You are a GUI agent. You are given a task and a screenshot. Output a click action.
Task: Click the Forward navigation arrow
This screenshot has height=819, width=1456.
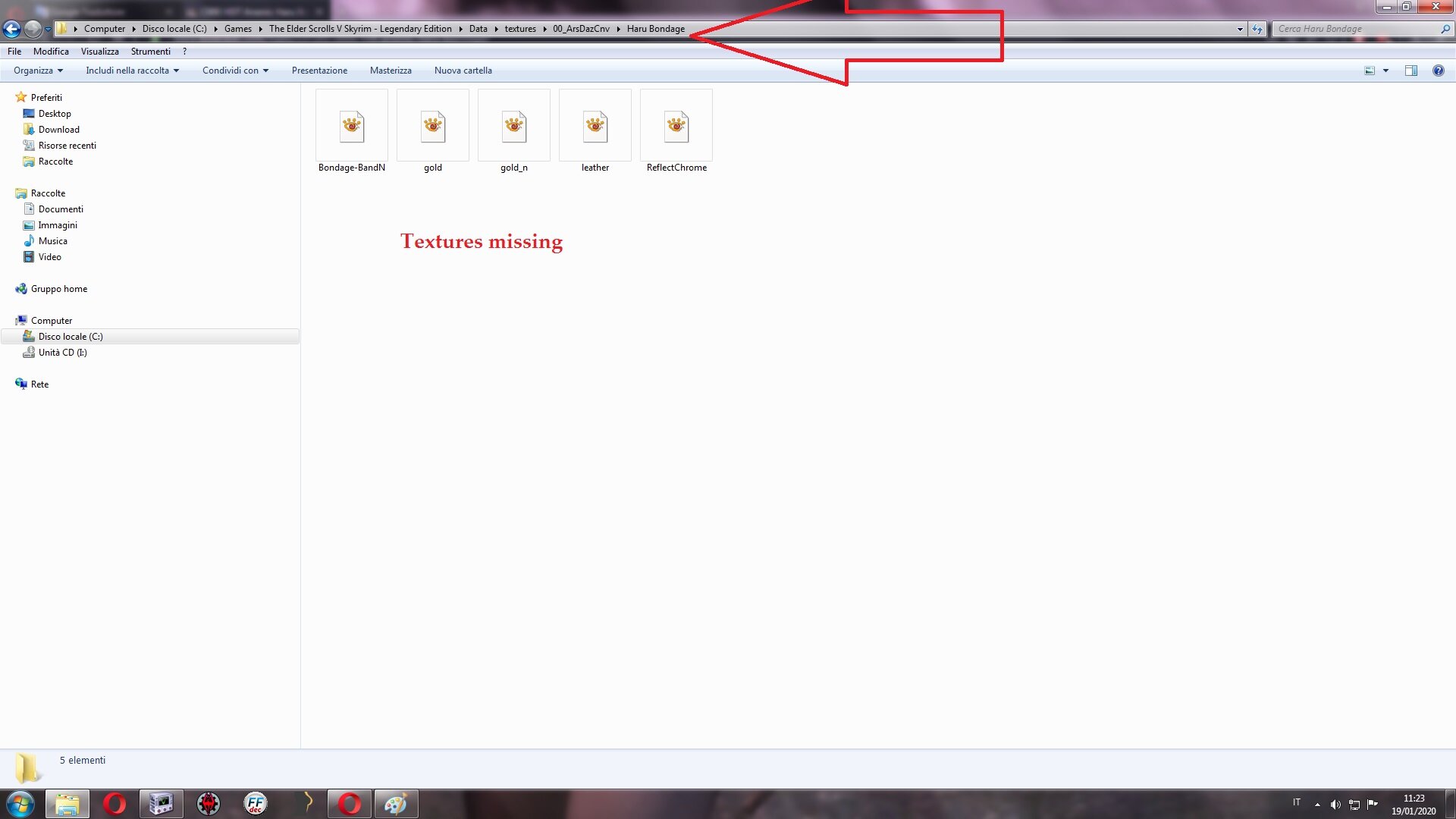(x=33, y=29)
